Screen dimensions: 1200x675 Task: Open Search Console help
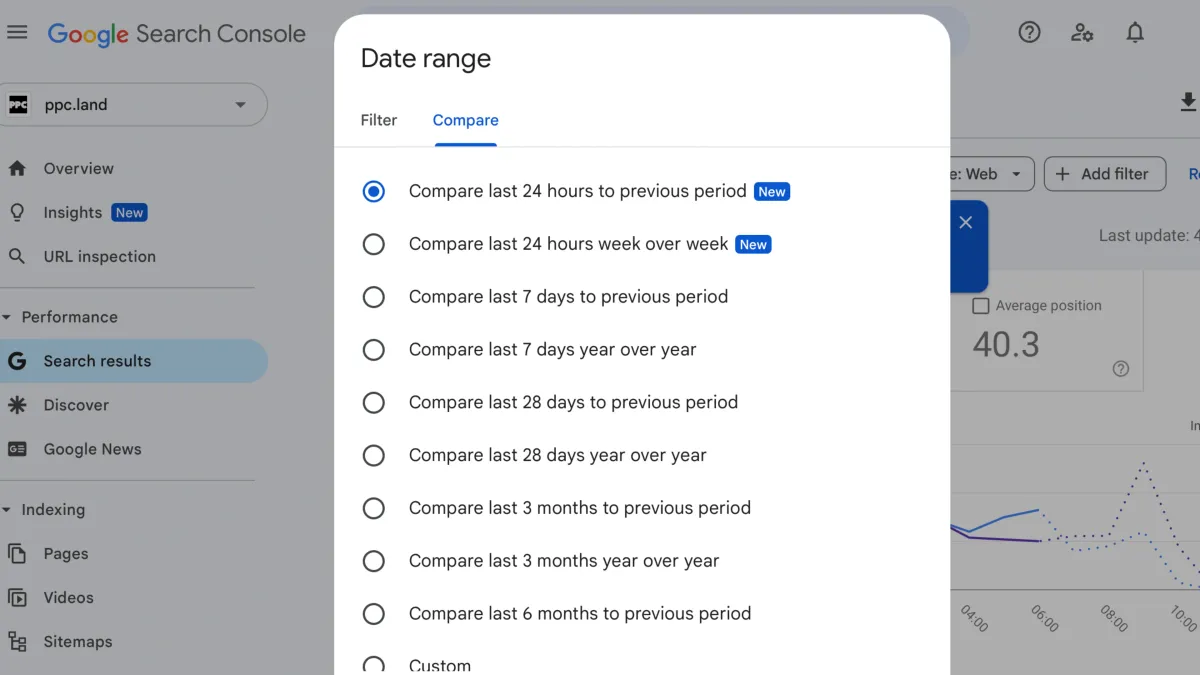click(x=1029, y=32)
